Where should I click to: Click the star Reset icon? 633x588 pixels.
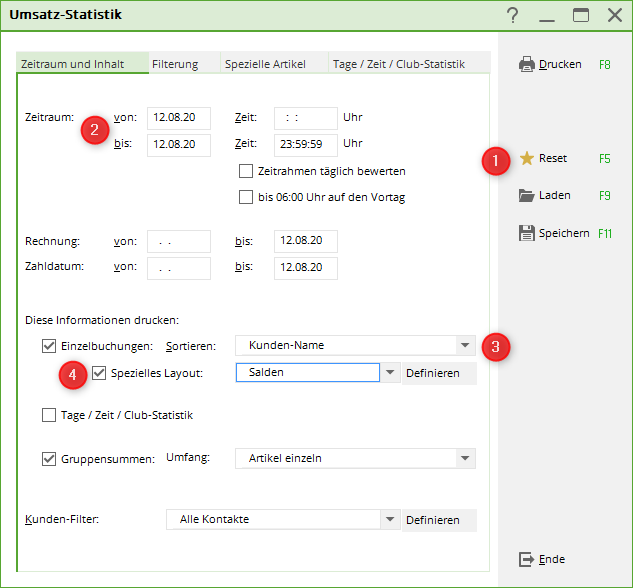pyautogui.click(x=527, y=158)
